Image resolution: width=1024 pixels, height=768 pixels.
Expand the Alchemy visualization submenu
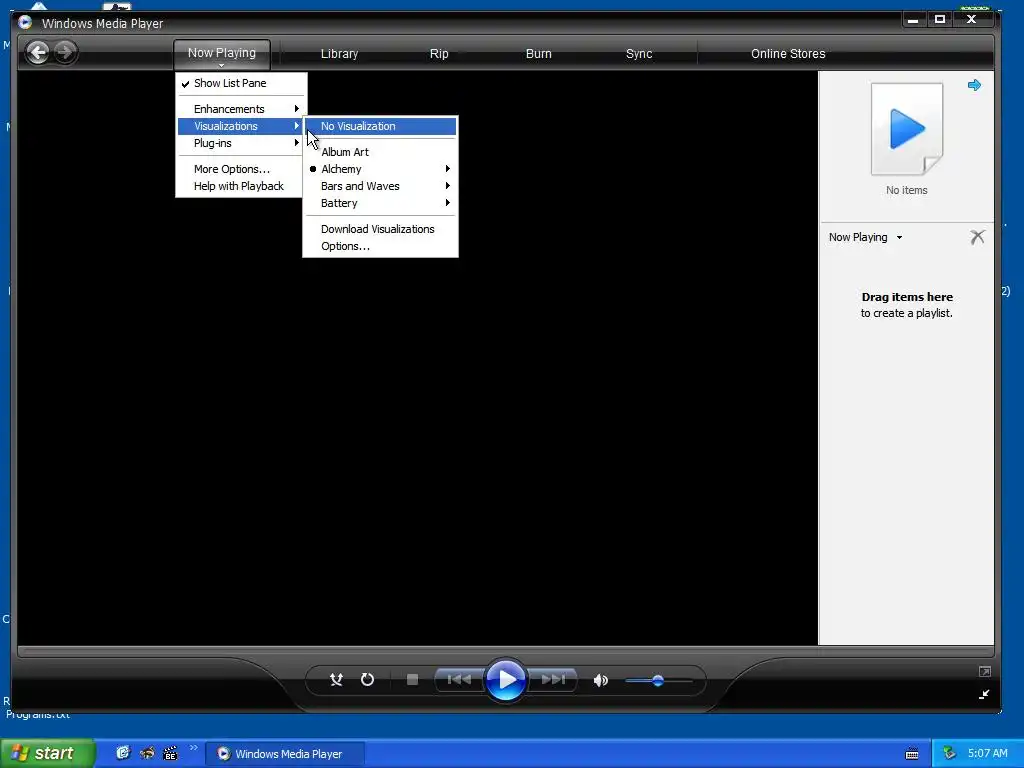(x=381, y=168)
